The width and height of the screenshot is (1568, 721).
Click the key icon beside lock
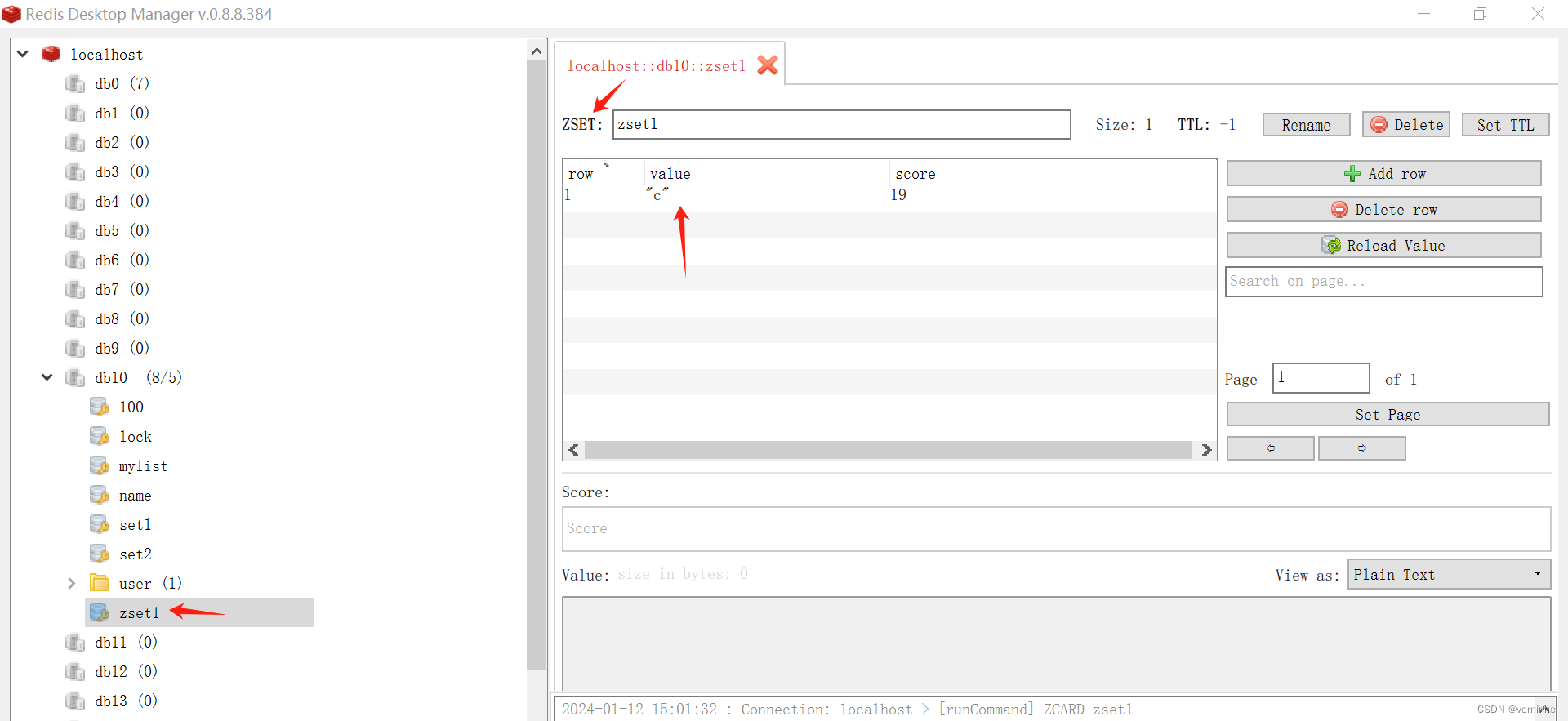(100, 436)
